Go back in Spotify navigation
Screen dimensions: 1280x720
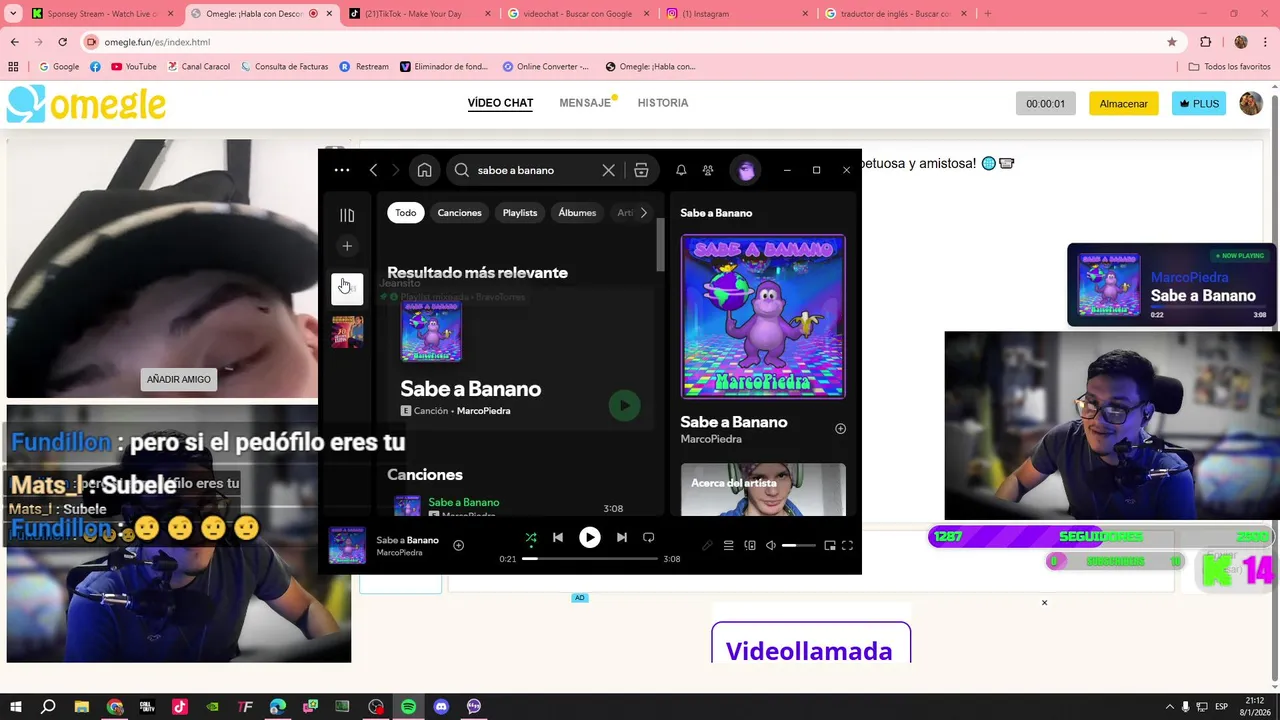(x=373, y=170)
